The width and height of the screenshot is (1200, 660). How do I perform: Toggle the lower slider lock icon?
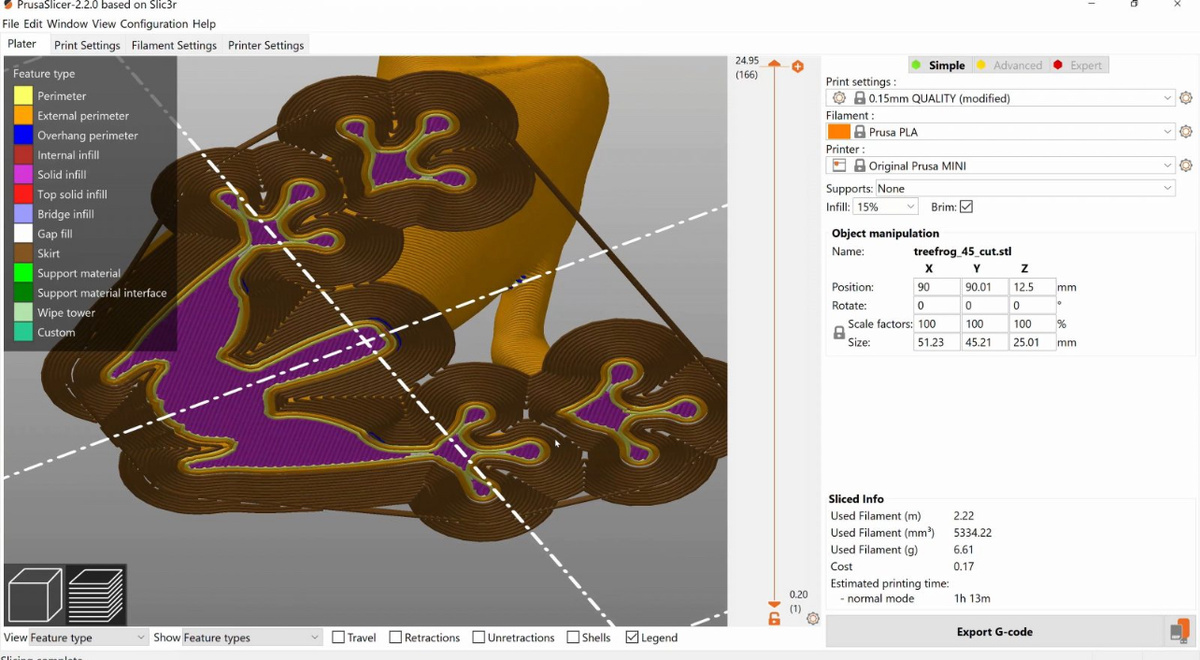click(774, 620)
